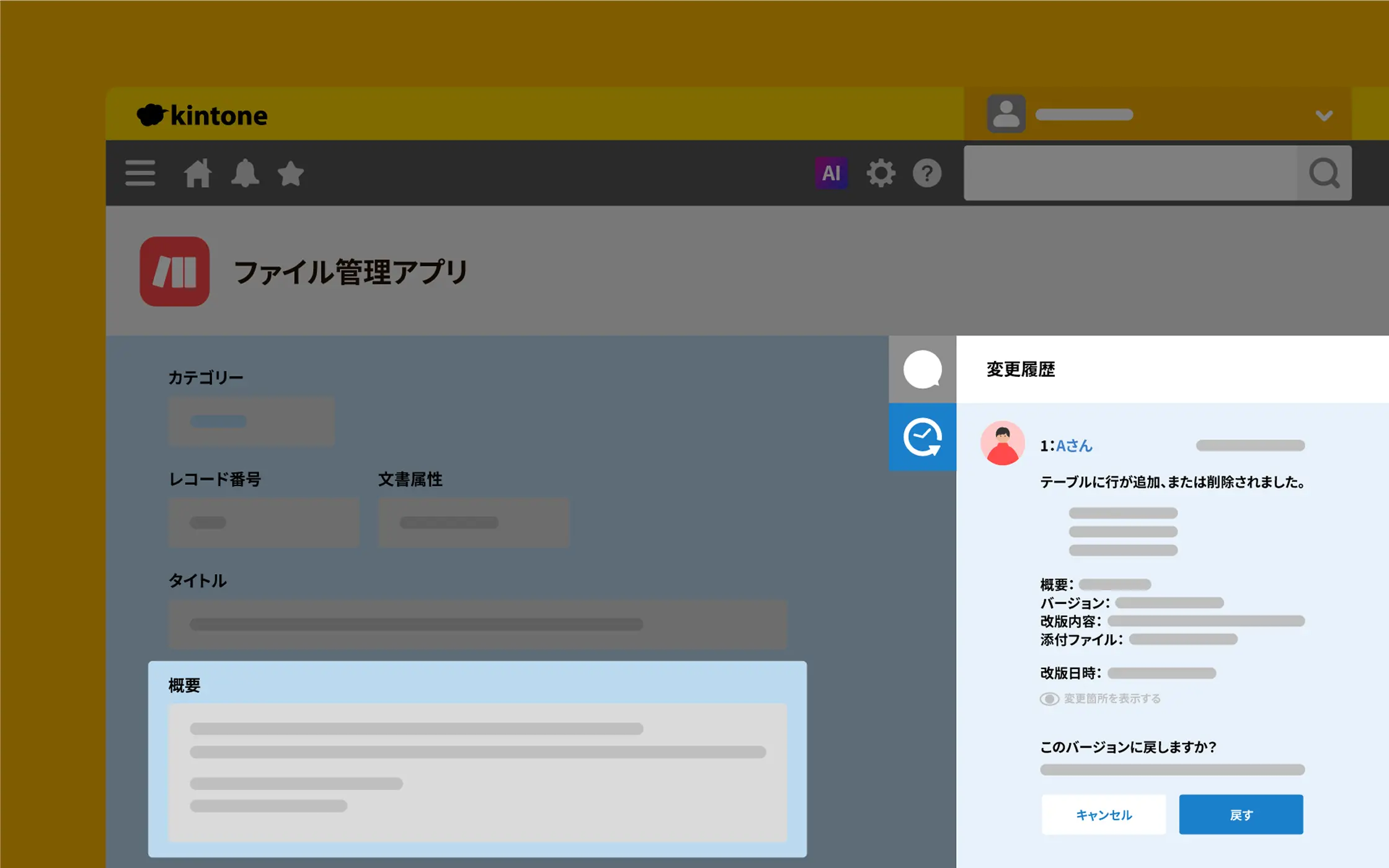The height and width of the screenshot is (868, 1389).
Task: Toggle 変更箇所を表示する eye option
Action: [x=1049, y=699]
